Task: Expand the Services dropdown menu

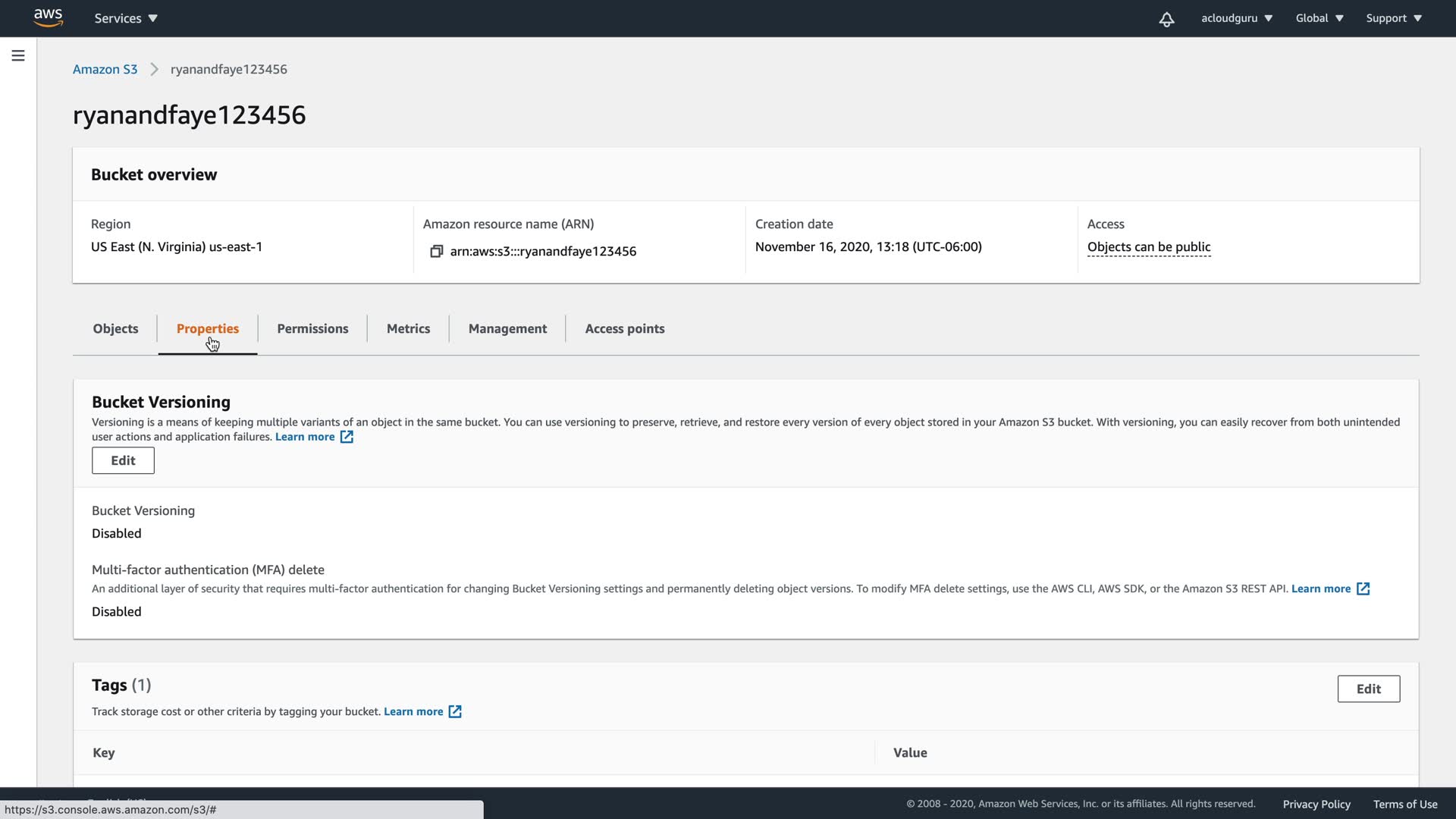Action: 126,18
